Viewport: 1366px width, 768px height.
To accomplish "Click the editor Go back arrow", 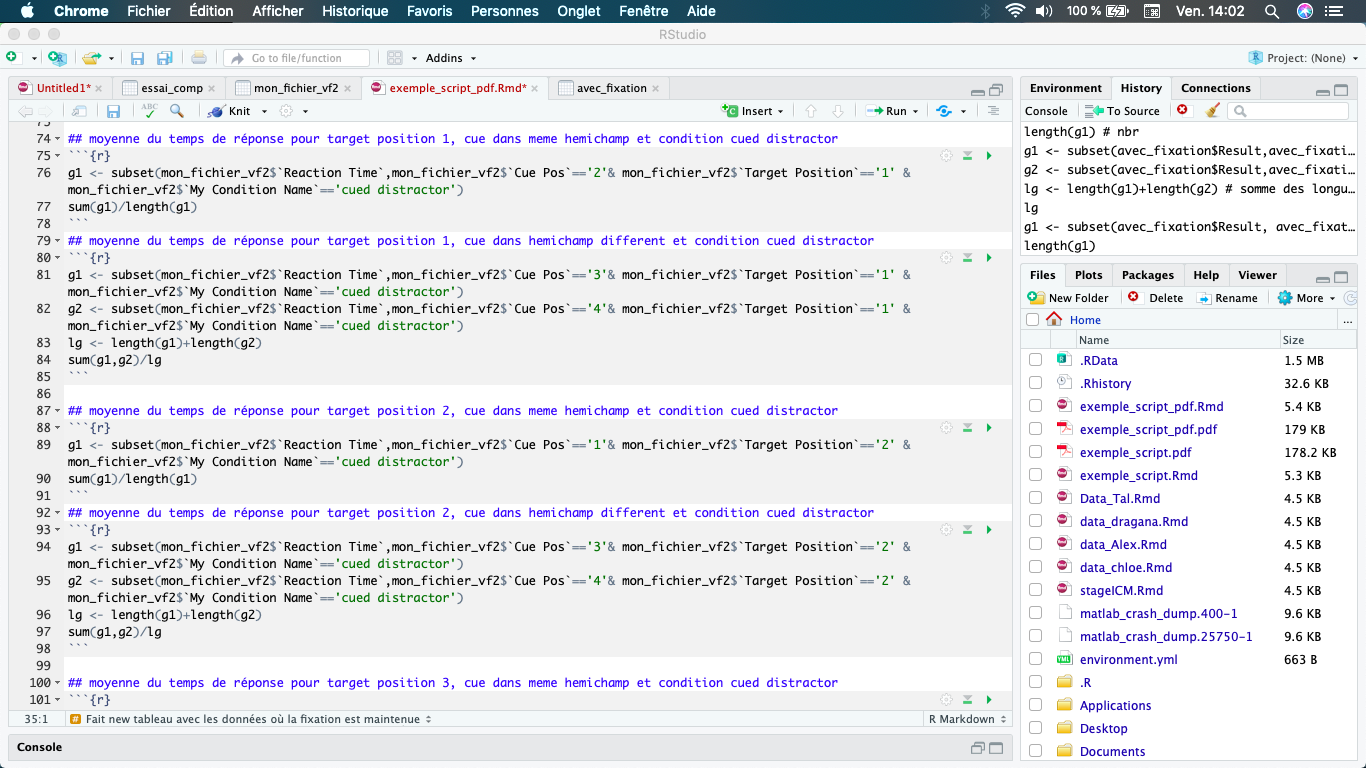I will pos(25,111).
